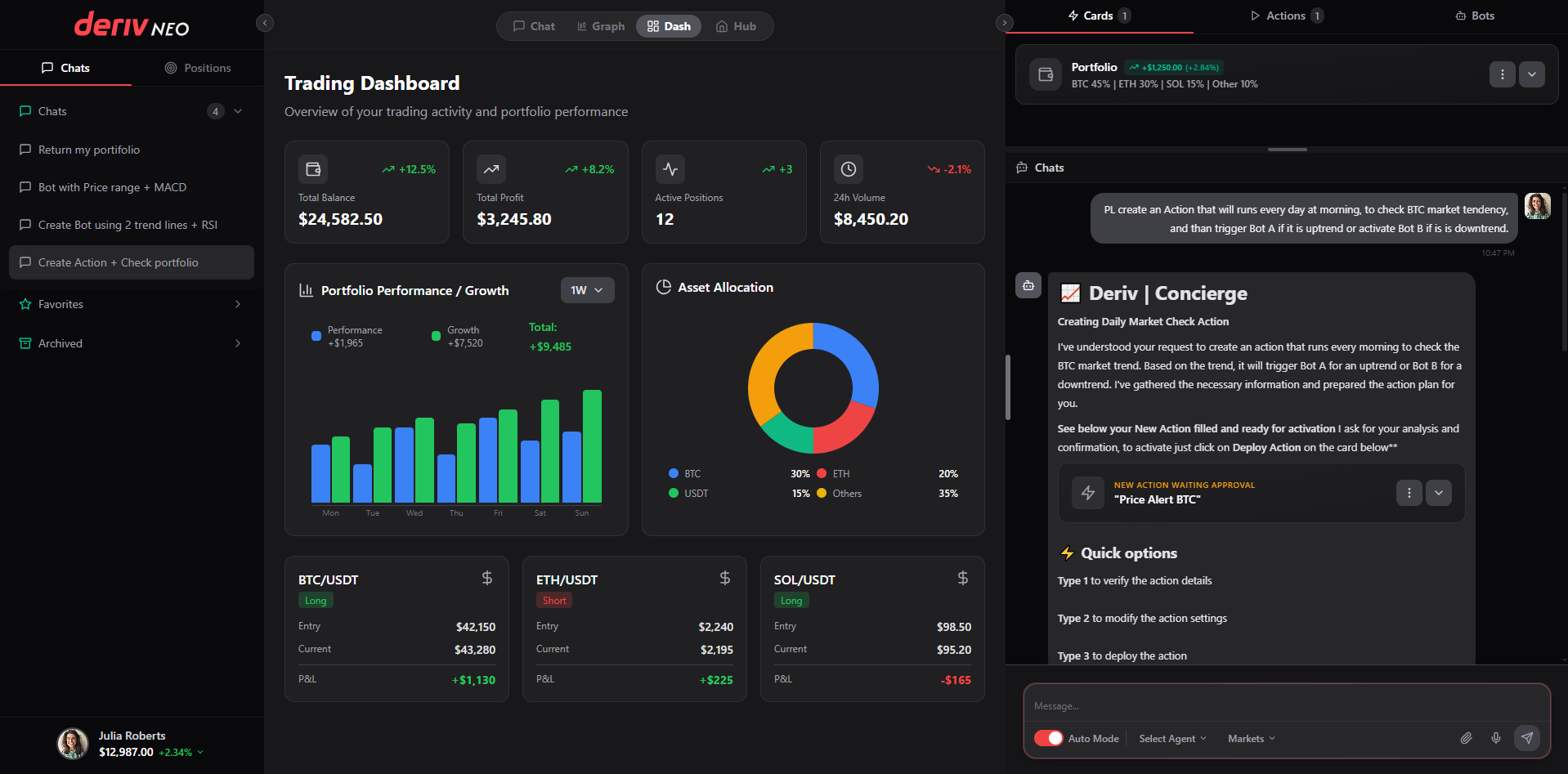Click the Total Balance wallet icon
The image size is (1568, 774).
(313, 169)
